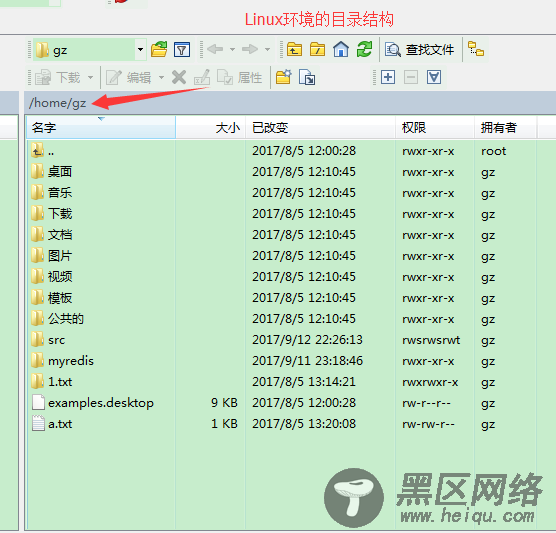The width and height of the screenshot is (556, 533).
Task: Click the open directory icon
Action: [159, 49]
